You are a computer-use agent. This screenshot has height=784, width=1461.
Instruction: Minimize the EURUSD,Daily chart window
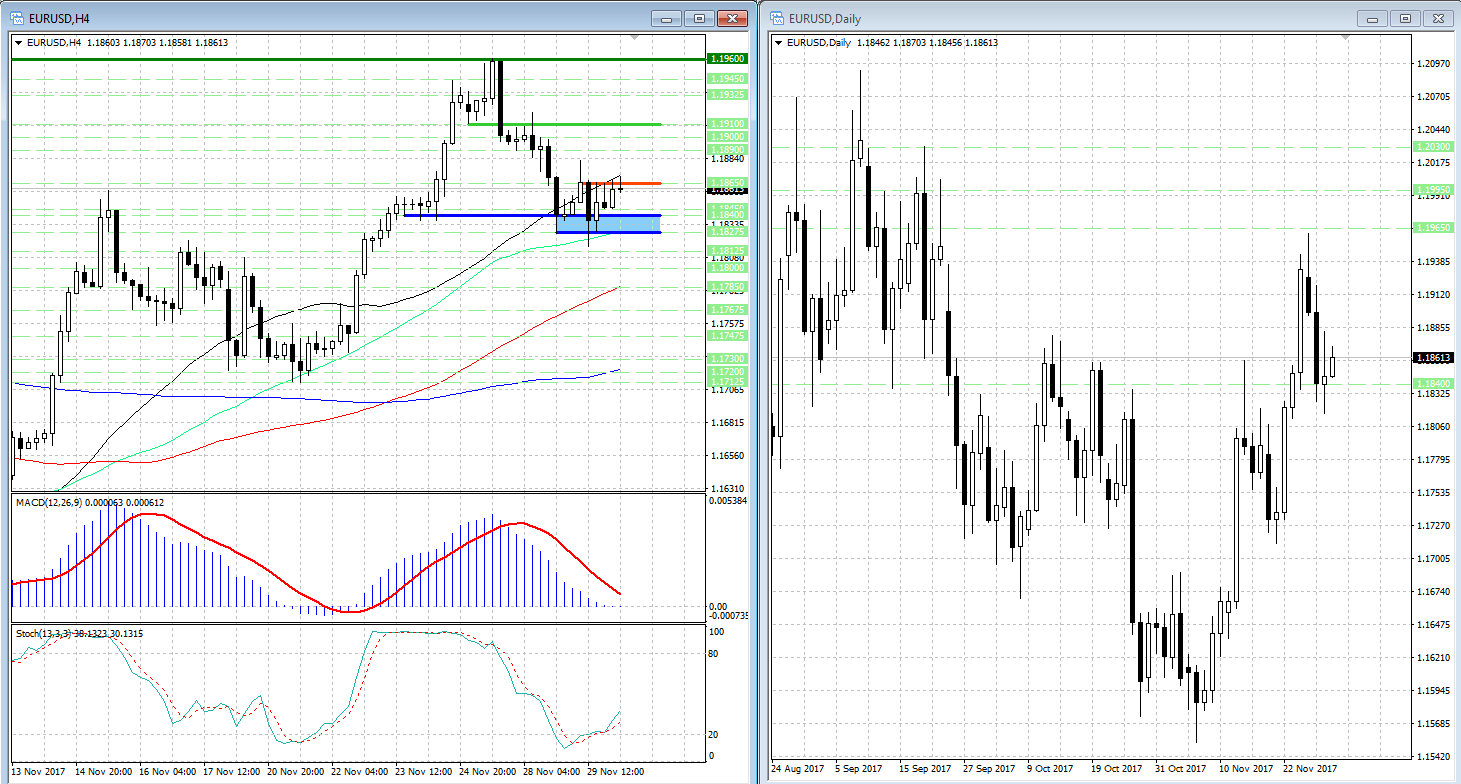pyautogui.click(x=1373, y=18)
